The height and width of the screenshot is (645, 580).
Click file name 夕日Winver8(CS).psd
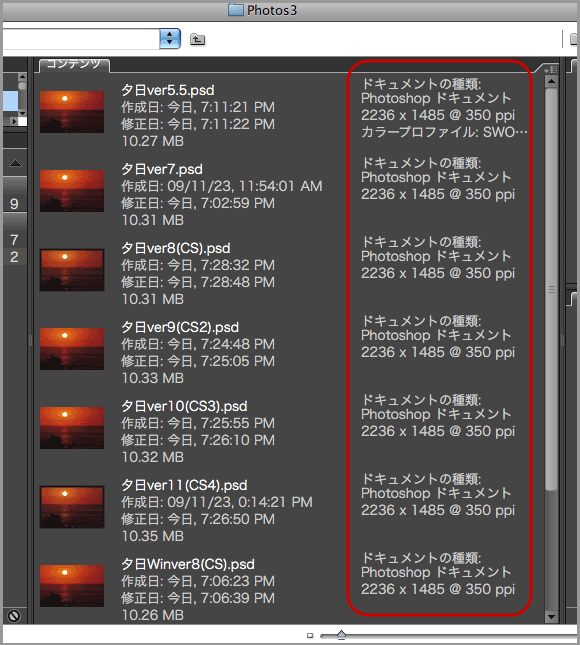(x=188, y=564)
